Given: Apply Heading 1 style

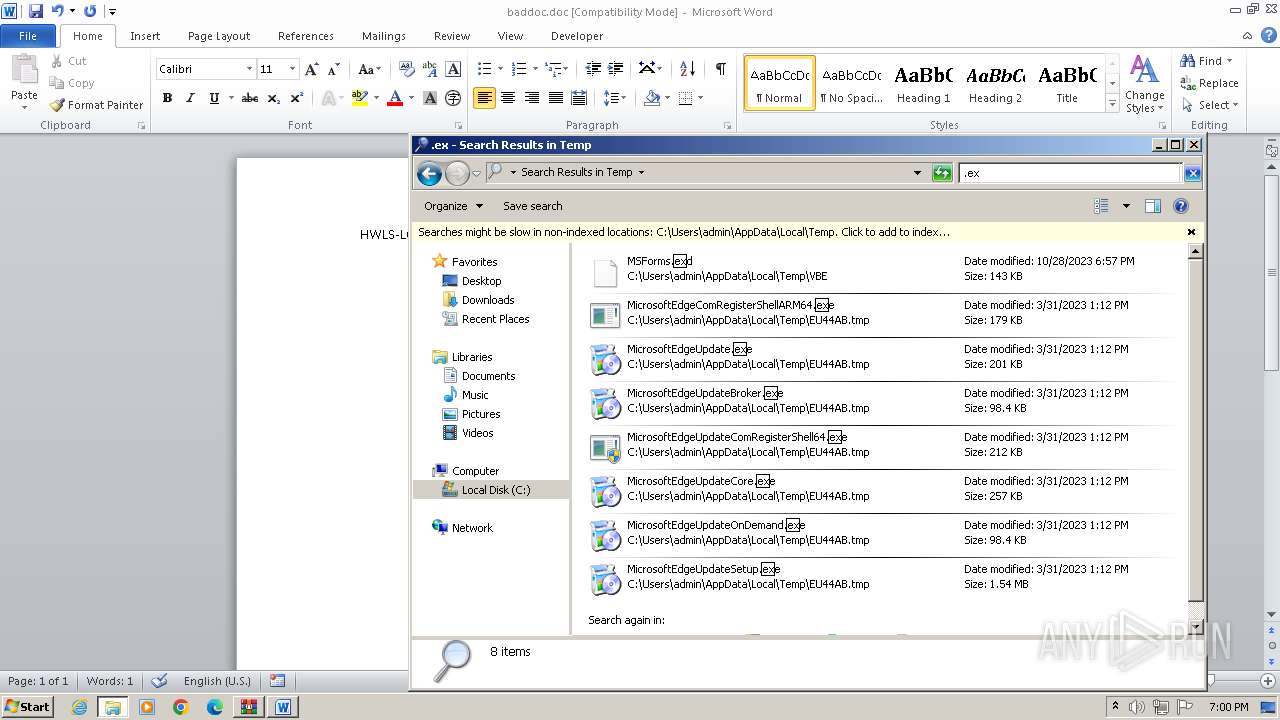Looking at the screenshot, I should (x=924, y=83).
